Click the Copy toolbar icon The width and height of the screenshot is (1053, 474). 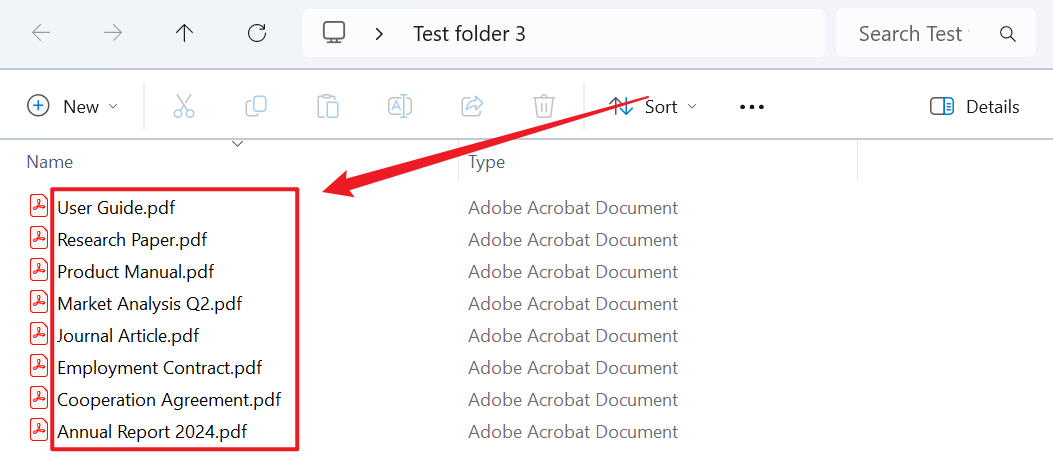(256, 106)
